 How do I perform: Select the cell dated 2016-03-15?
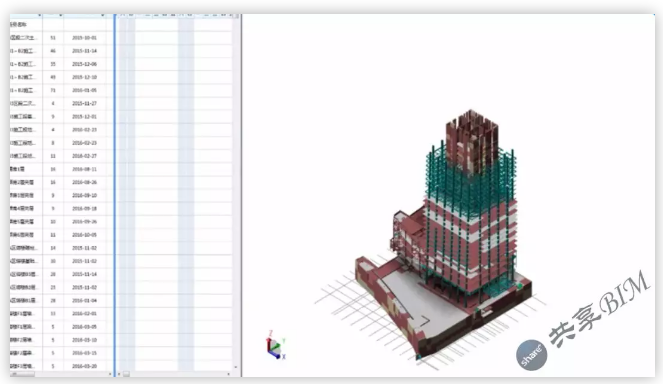(85, 353)
